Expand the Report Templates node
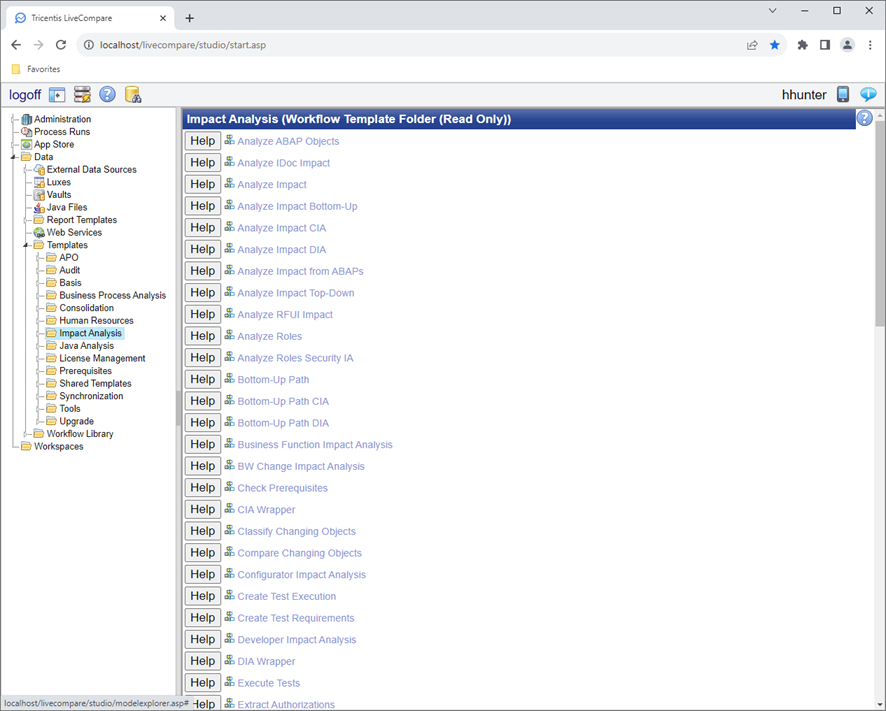Viewport: 886px width, 711px height. [25, 220]
